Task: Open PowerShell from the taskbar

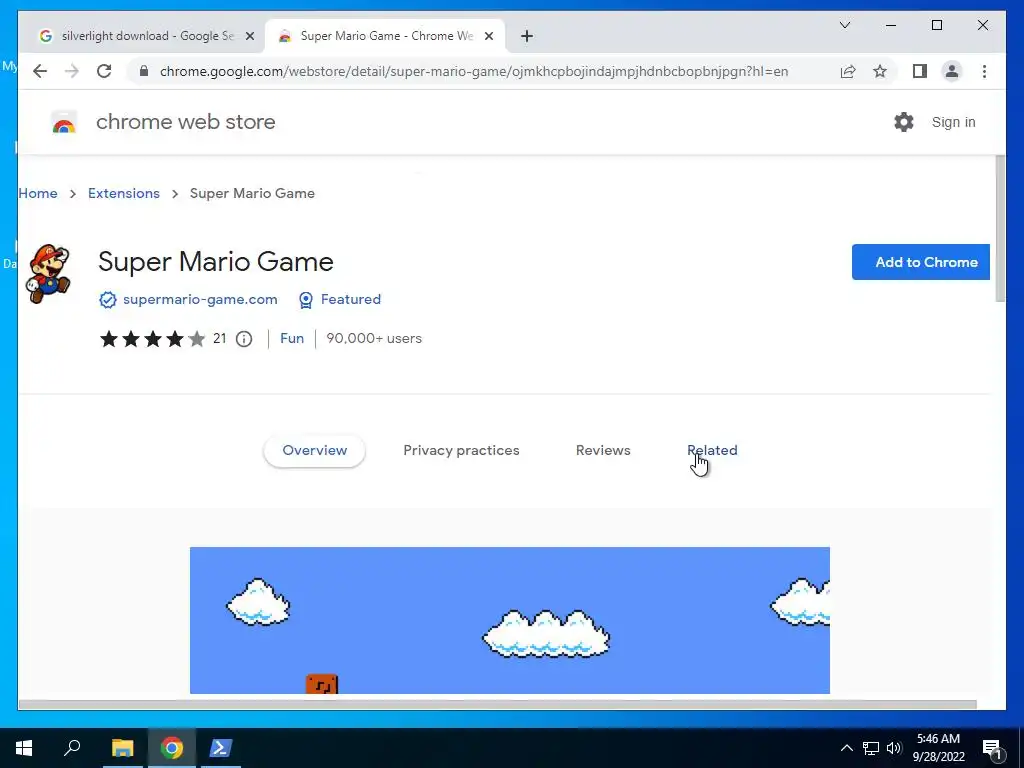Action: click(219, 748)
